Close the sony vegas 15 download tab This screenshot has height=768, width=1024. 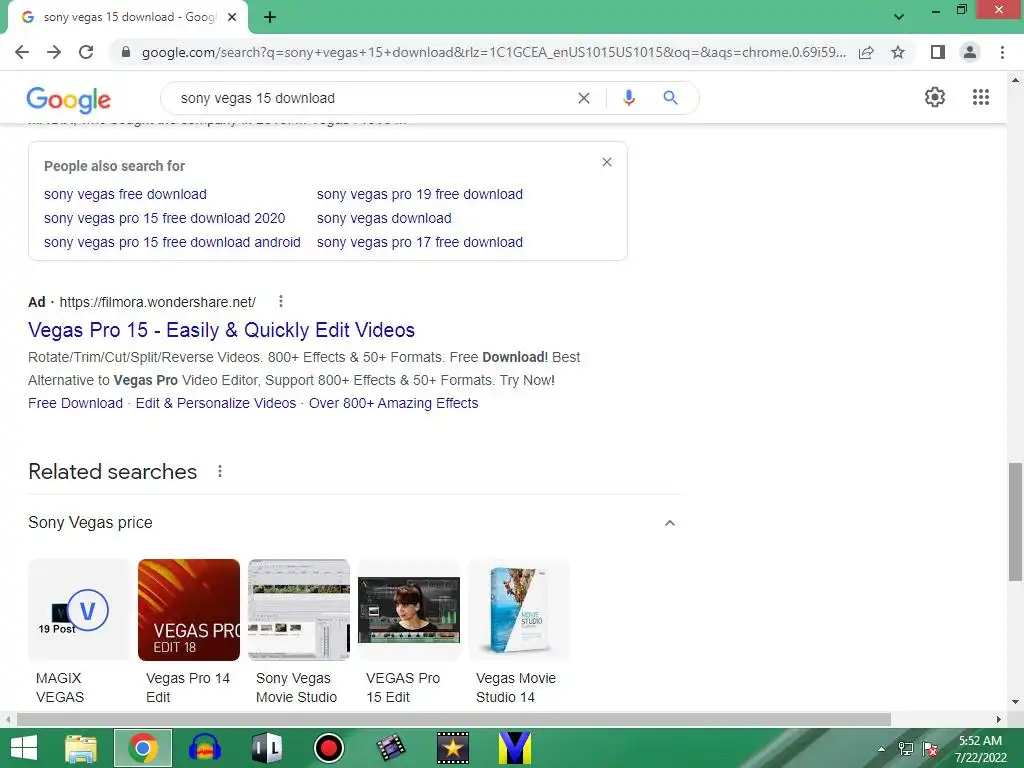click(x=232, y=18)
